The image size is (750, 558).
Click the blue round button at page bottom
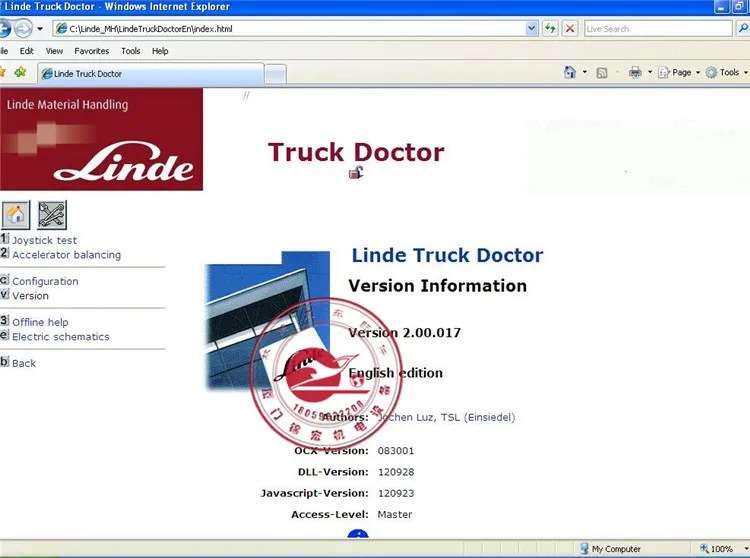coord(358,534)
